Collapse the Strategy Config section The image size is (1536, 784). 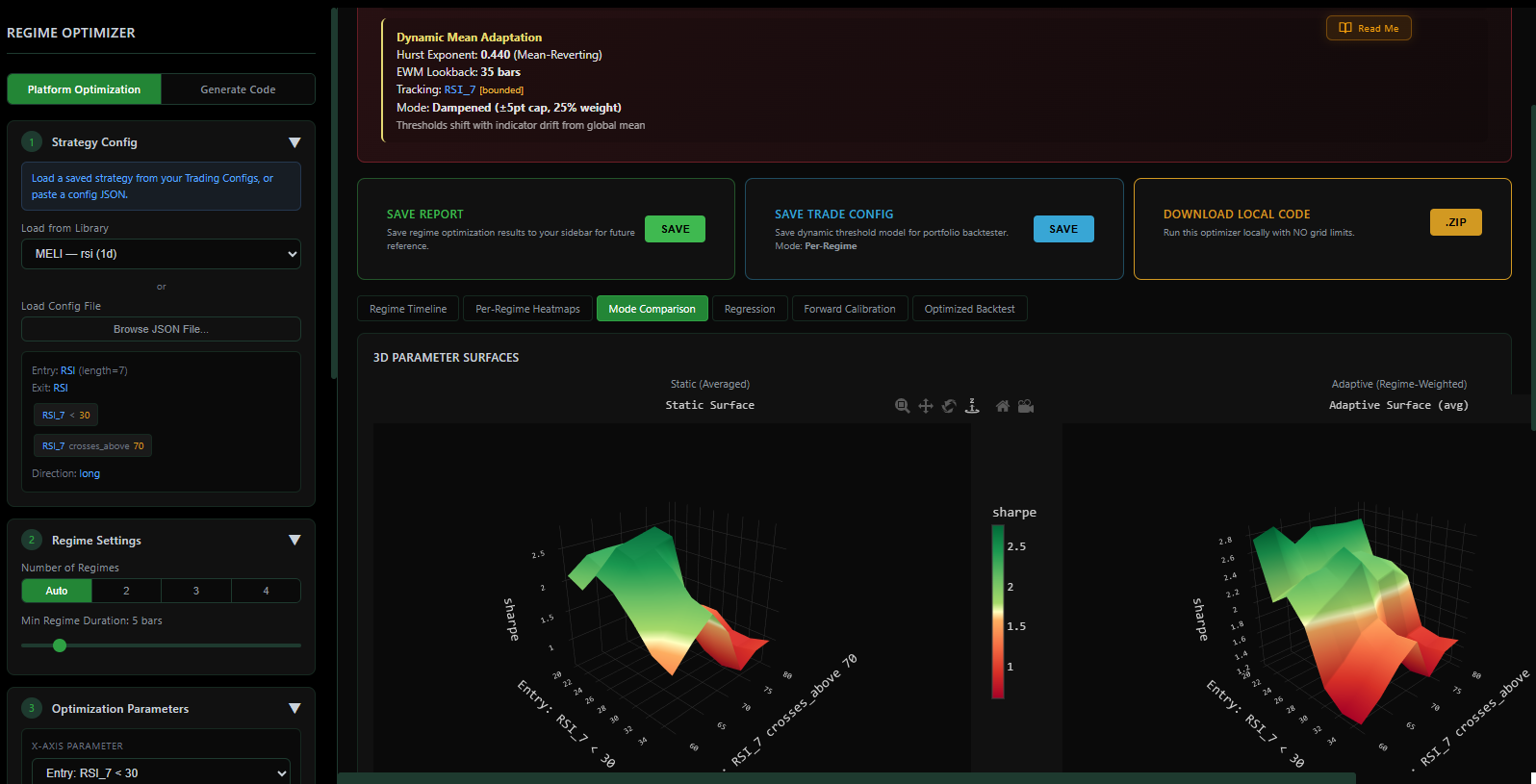pyautogui.click(x=294, y=142)
